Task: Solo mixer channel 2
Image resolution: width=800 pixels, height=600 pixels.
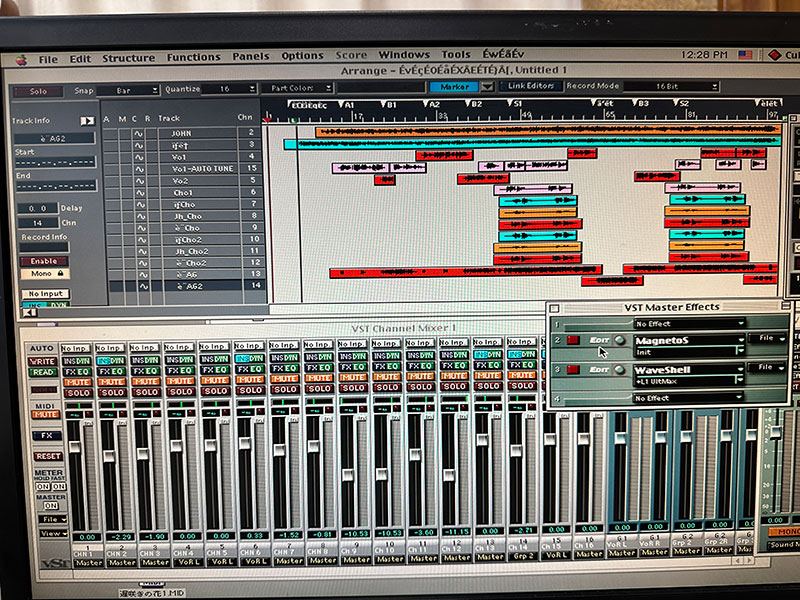Action: pyautogui.click(x=112, y=392)
